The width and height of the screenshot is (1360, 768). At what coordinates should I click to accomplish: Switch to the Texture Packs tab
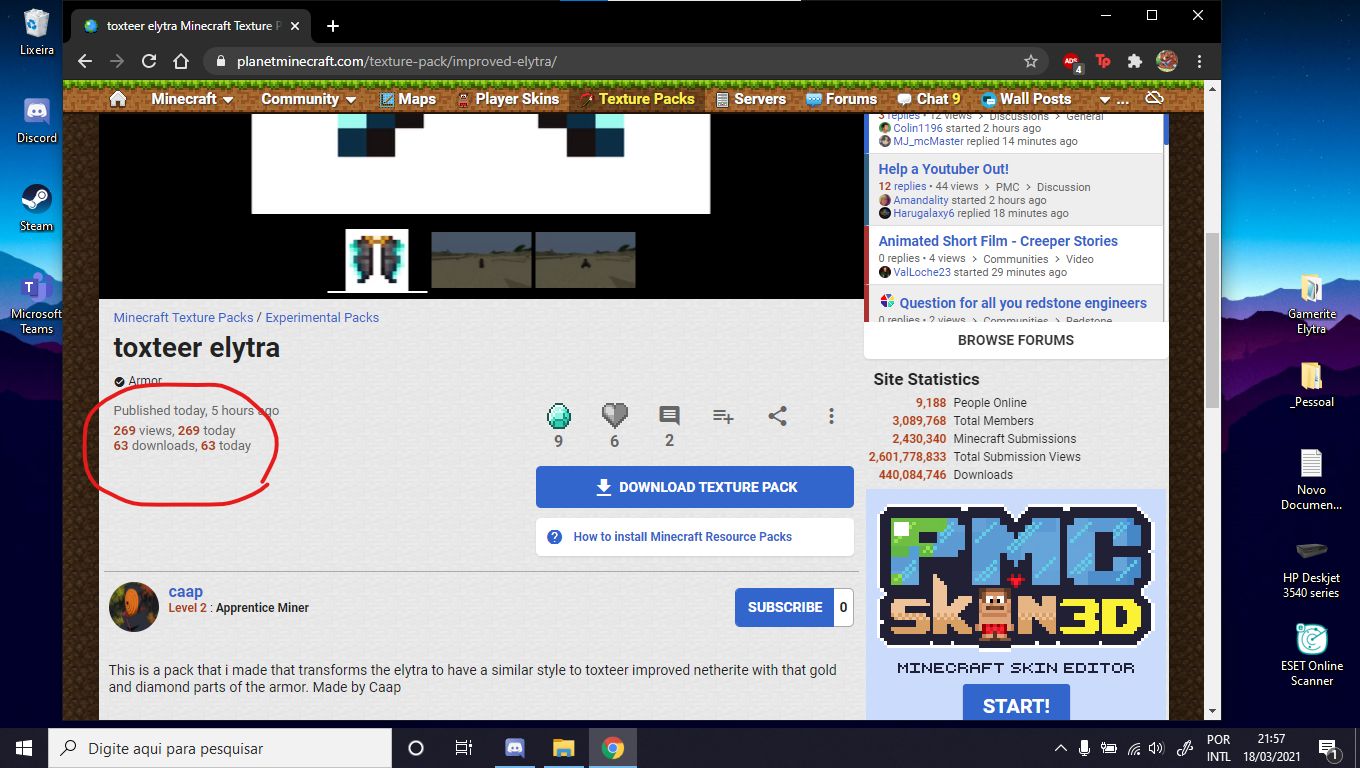point(637,99)
